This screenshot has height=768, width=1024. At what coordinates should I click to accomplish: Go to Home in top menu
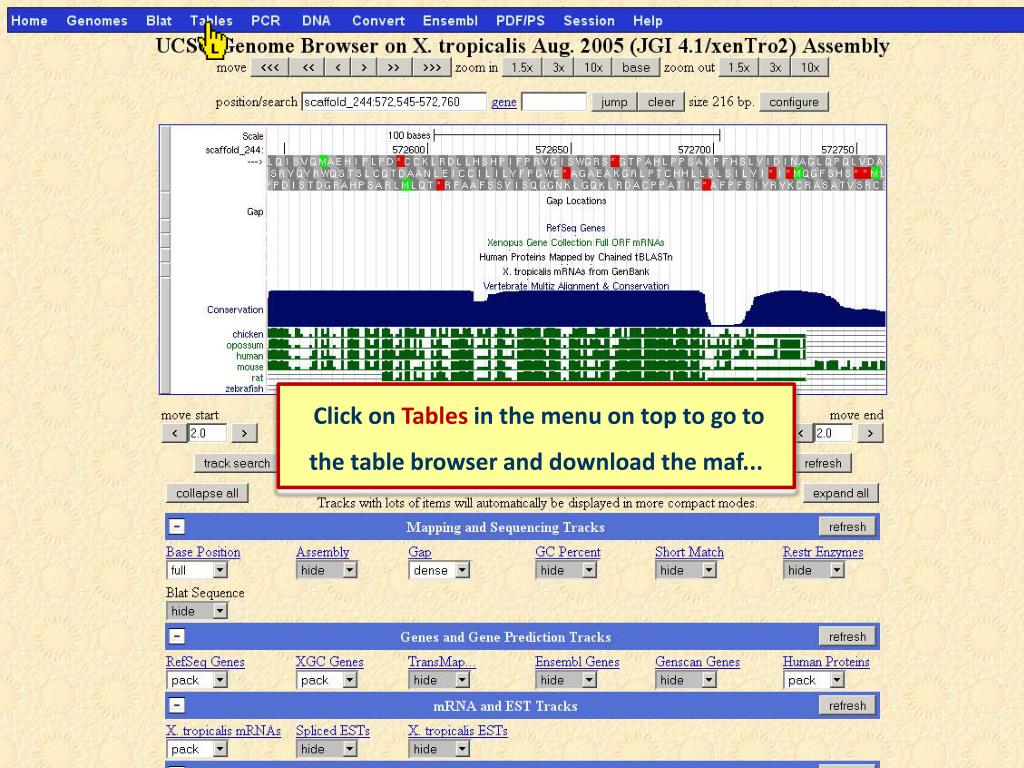pyautogui.click(x=29, y=21)
